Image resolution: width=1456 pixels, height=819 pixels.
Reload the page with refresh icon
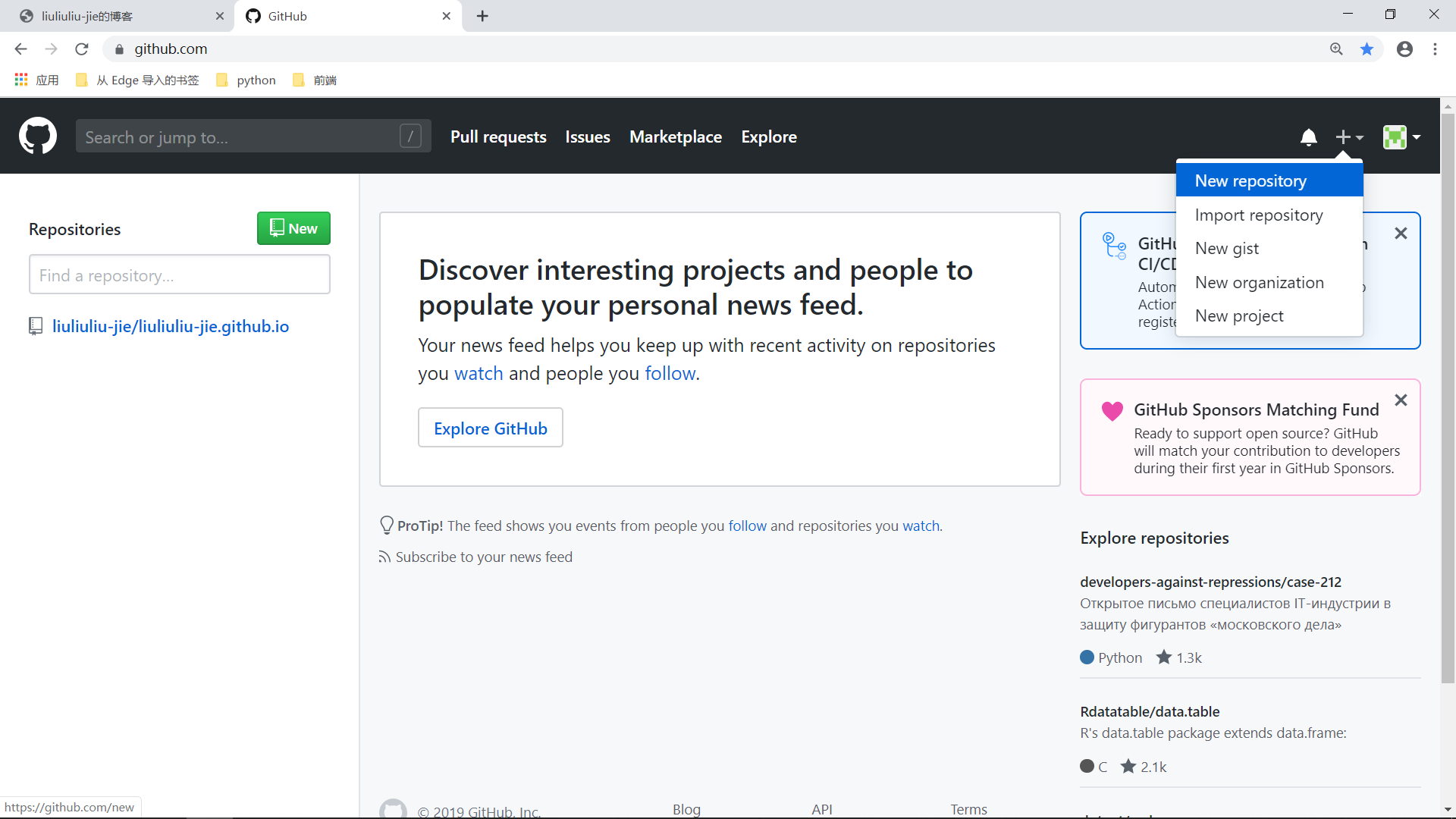click(82, 49)
